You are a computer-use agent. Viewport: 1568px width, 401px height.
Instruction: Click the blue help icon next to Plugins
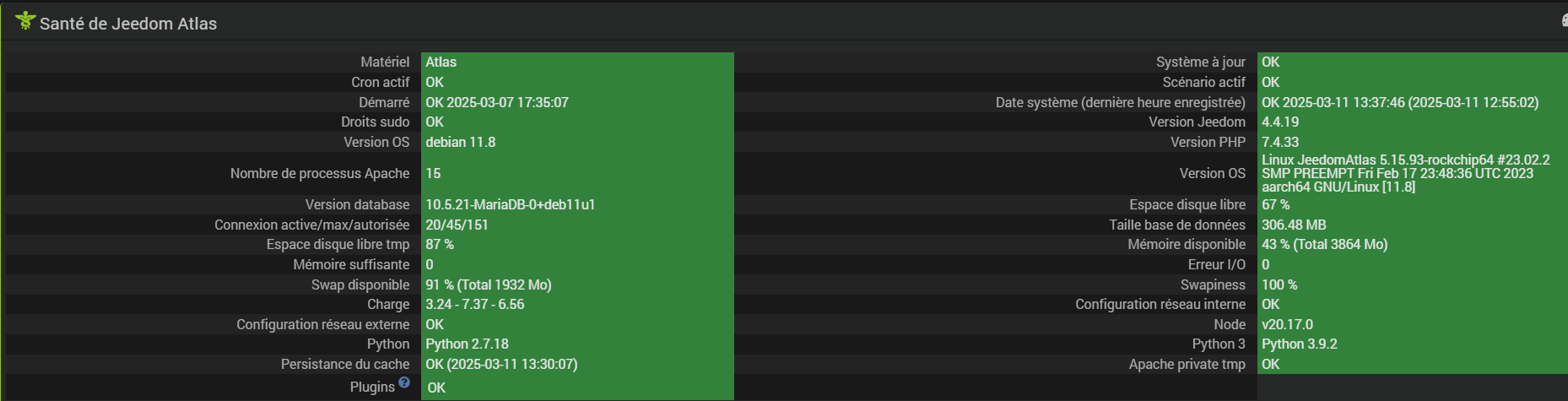click(x=404, y=382)
